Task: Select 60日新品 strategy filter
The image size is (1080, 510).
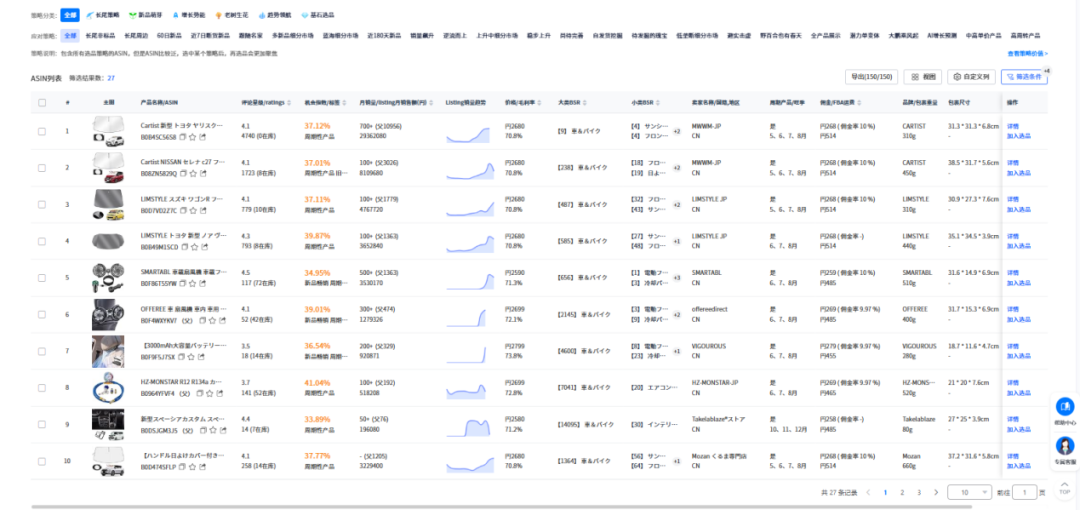Action: coord(169,35)
